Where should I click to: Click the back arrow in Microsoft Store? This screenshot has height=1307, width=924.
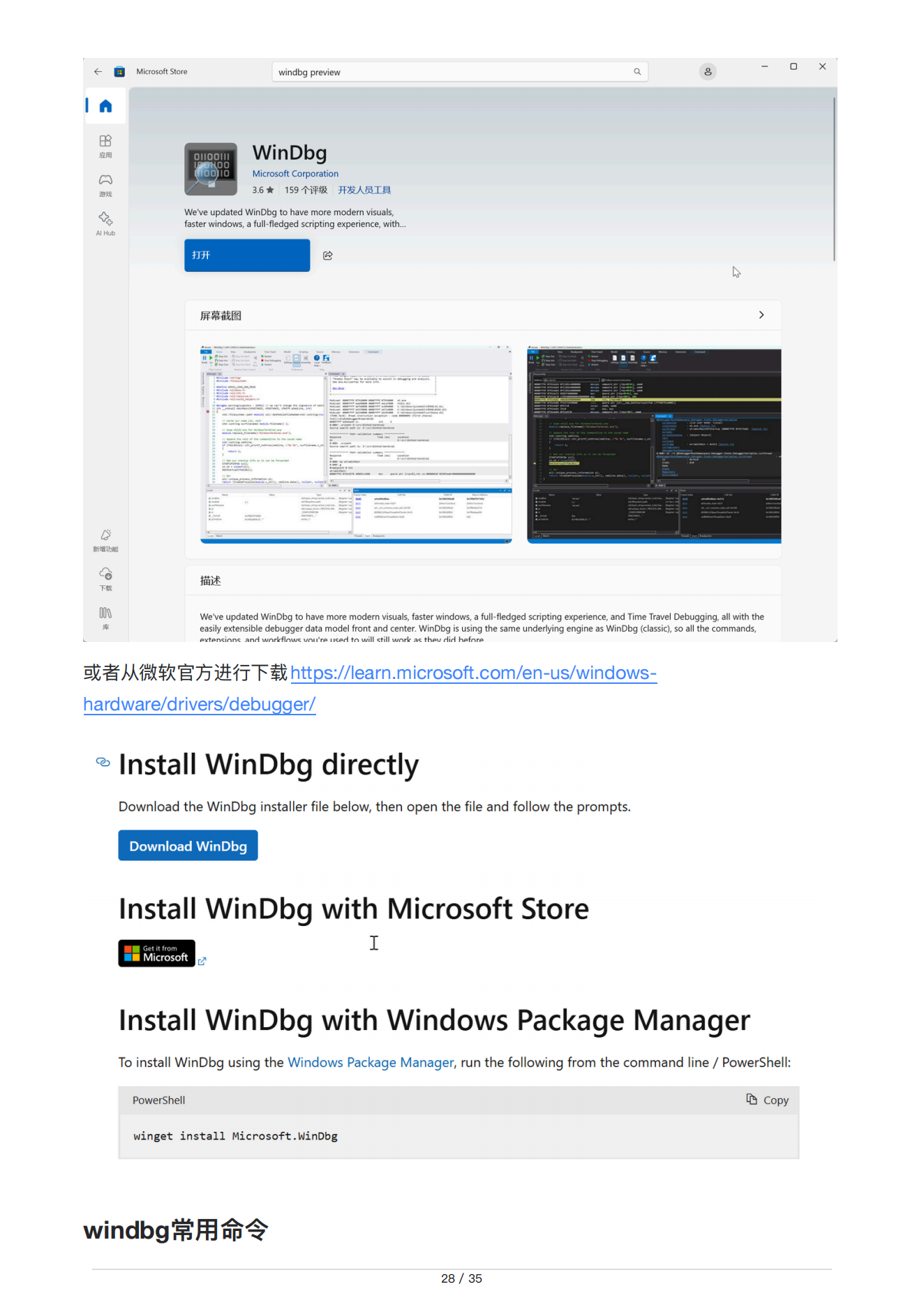[x=98, y=72]
